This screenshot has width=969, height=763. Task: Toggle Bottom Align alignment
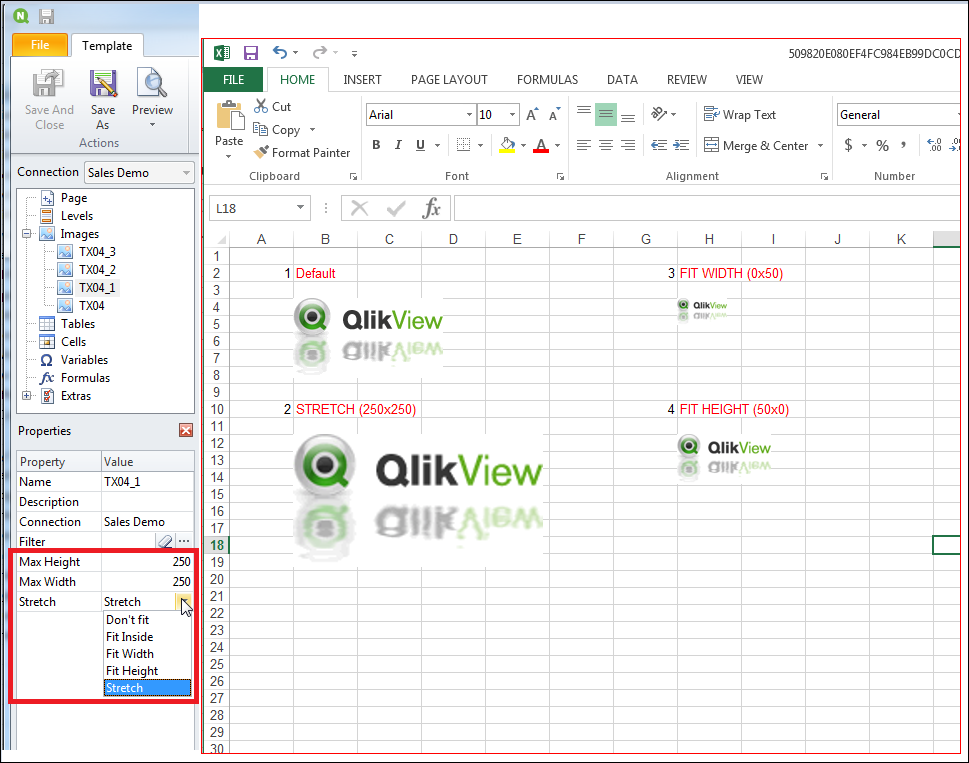[628, 116]
